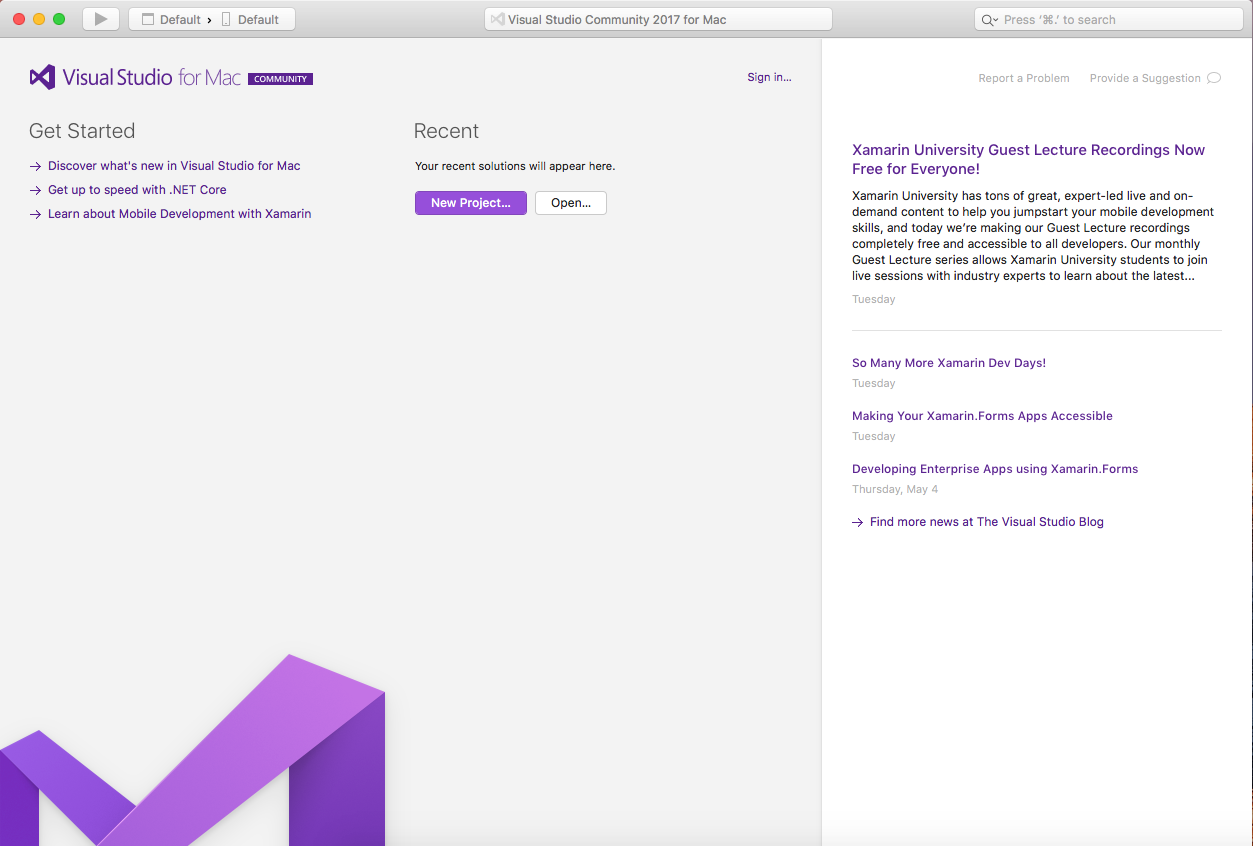The height and width of the screenshot is (846, 1253).
Task: Click the 'Recent' heading text
Action: (446, 131)
